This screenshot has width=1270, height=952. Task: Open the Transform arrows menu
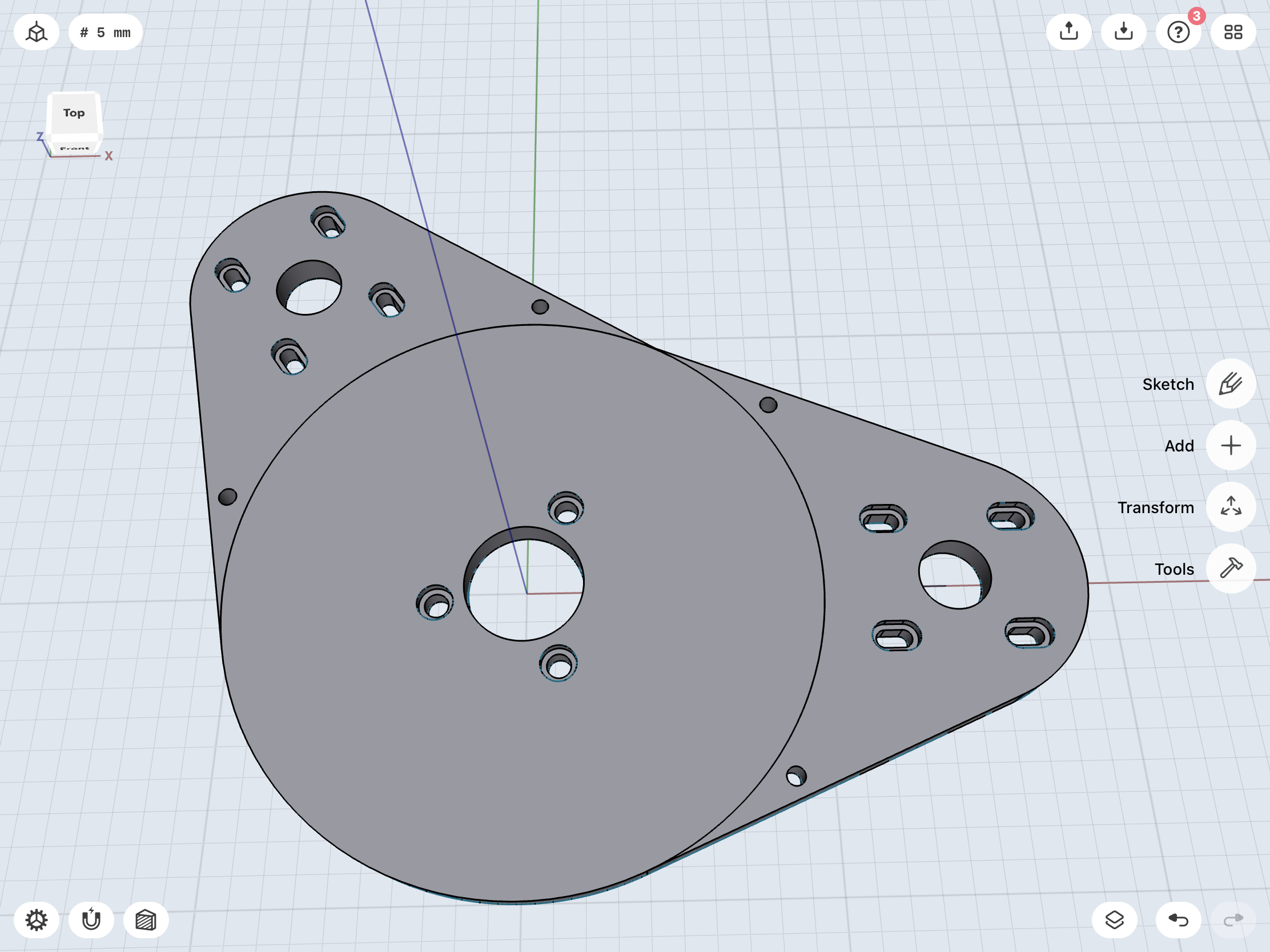1231,507
